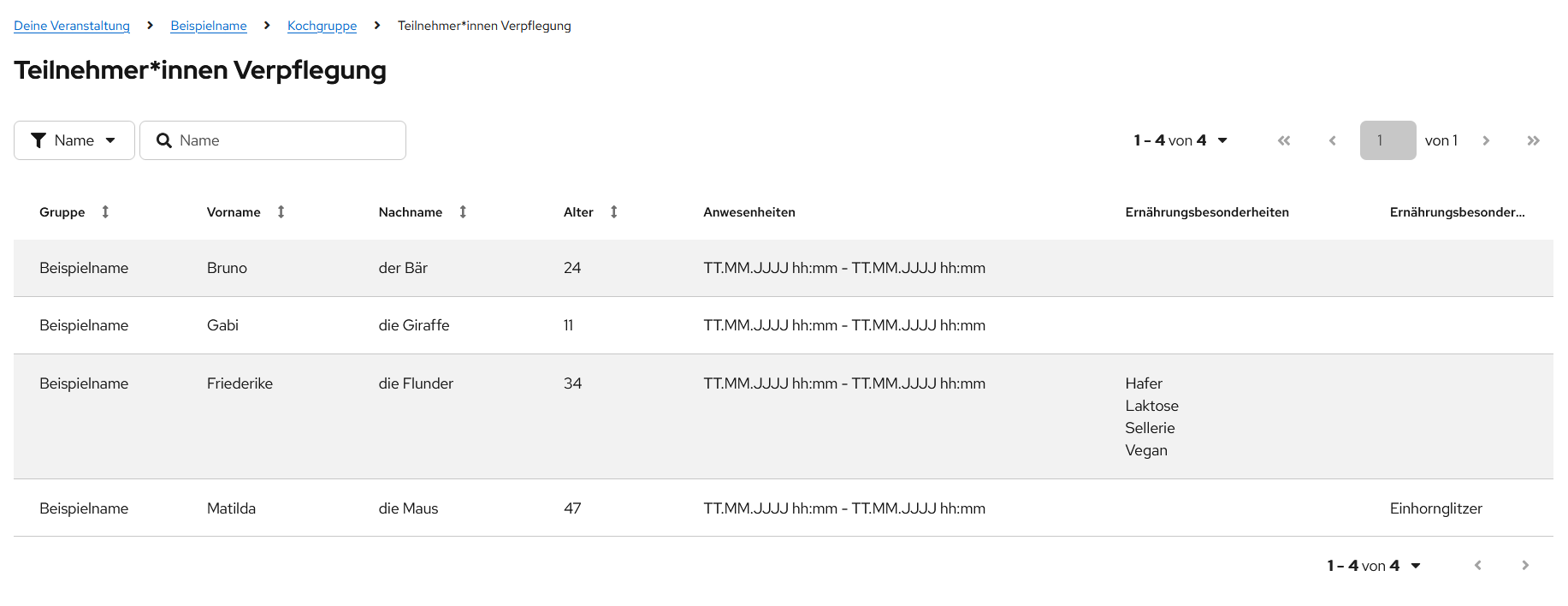Viewport: 1568px width, 606px height.
Task: Sort table by Nachname column
Action: coord(463,212)
